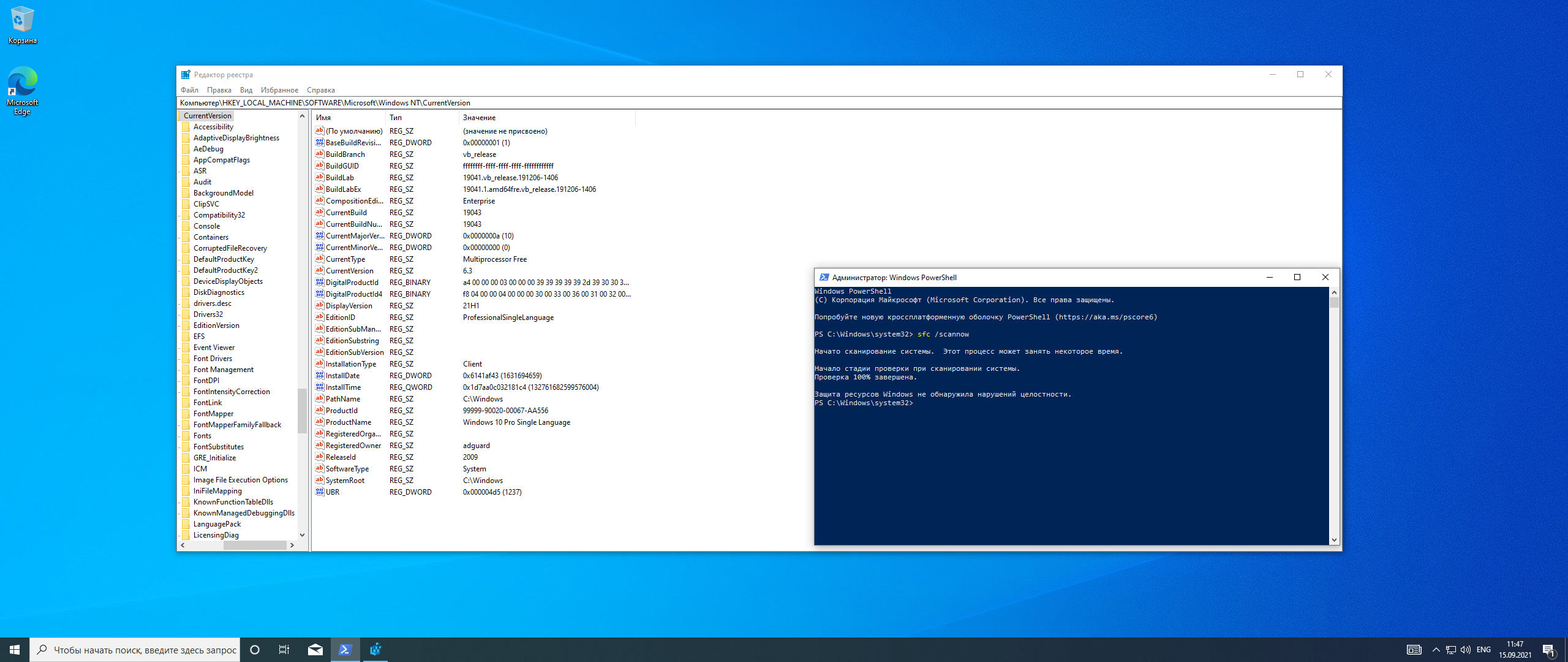Open the notification center icon
Image resolution: width=1568 pixels, height=662 pixels.
point(1549,650)
